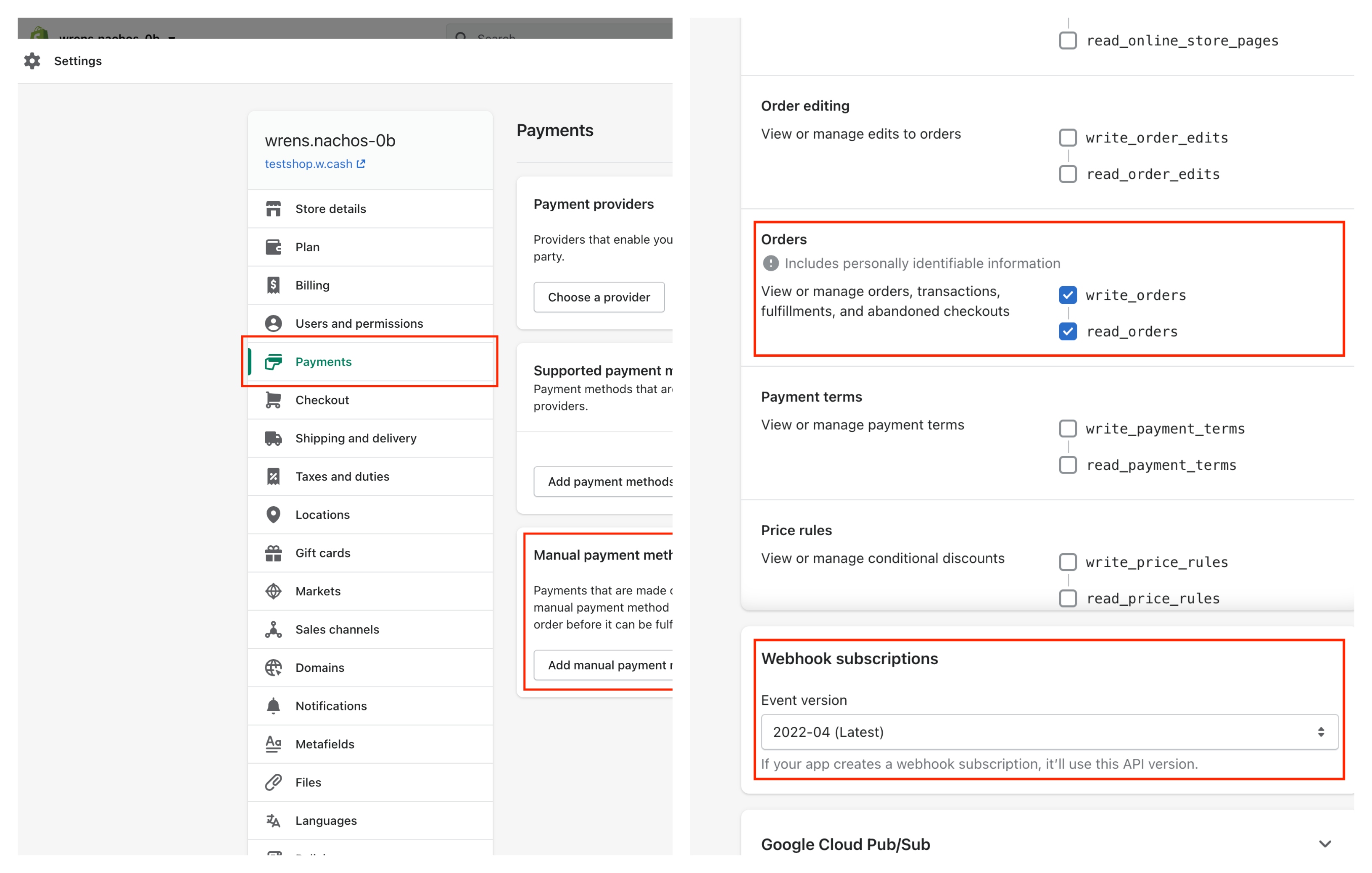This screenshot has height=873, width=1372.
Task: Check the write_order_edits scope
Action: coord(1068,137)
